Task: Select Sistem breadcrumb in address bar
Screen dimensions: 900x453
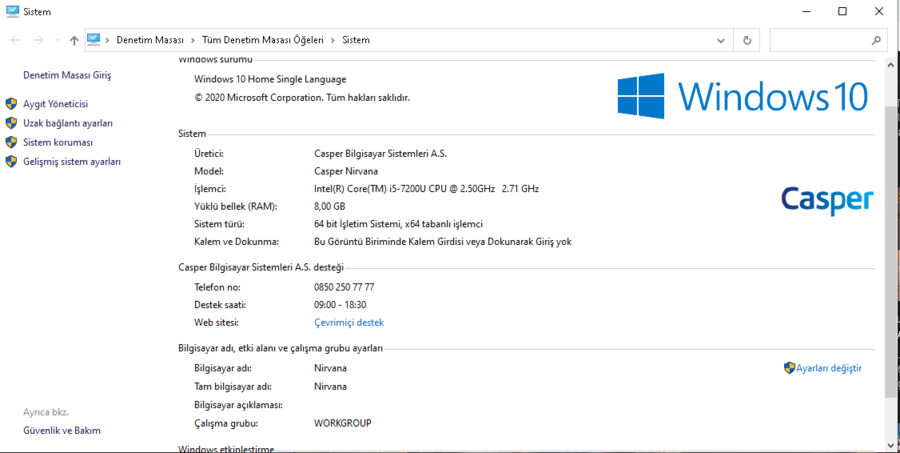Action: [x=356, y=40]
